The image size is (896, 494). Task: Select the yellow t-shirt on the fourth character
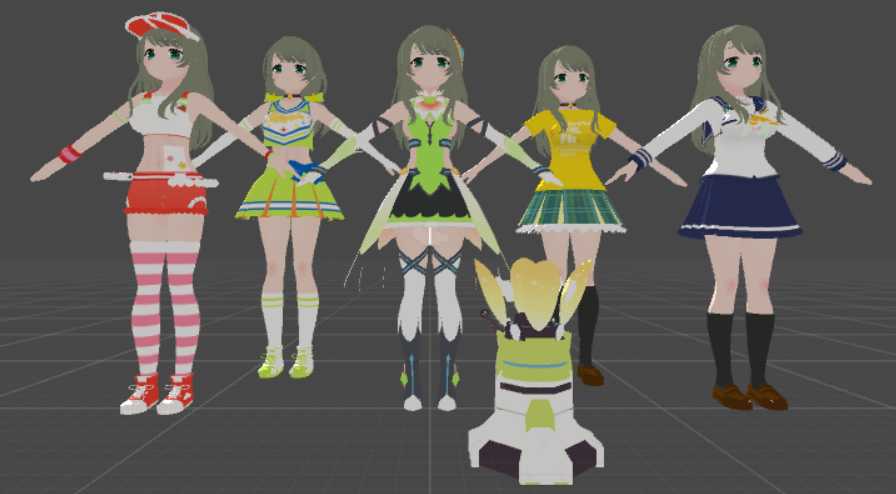pyautogui.click(x=569, y=148)
